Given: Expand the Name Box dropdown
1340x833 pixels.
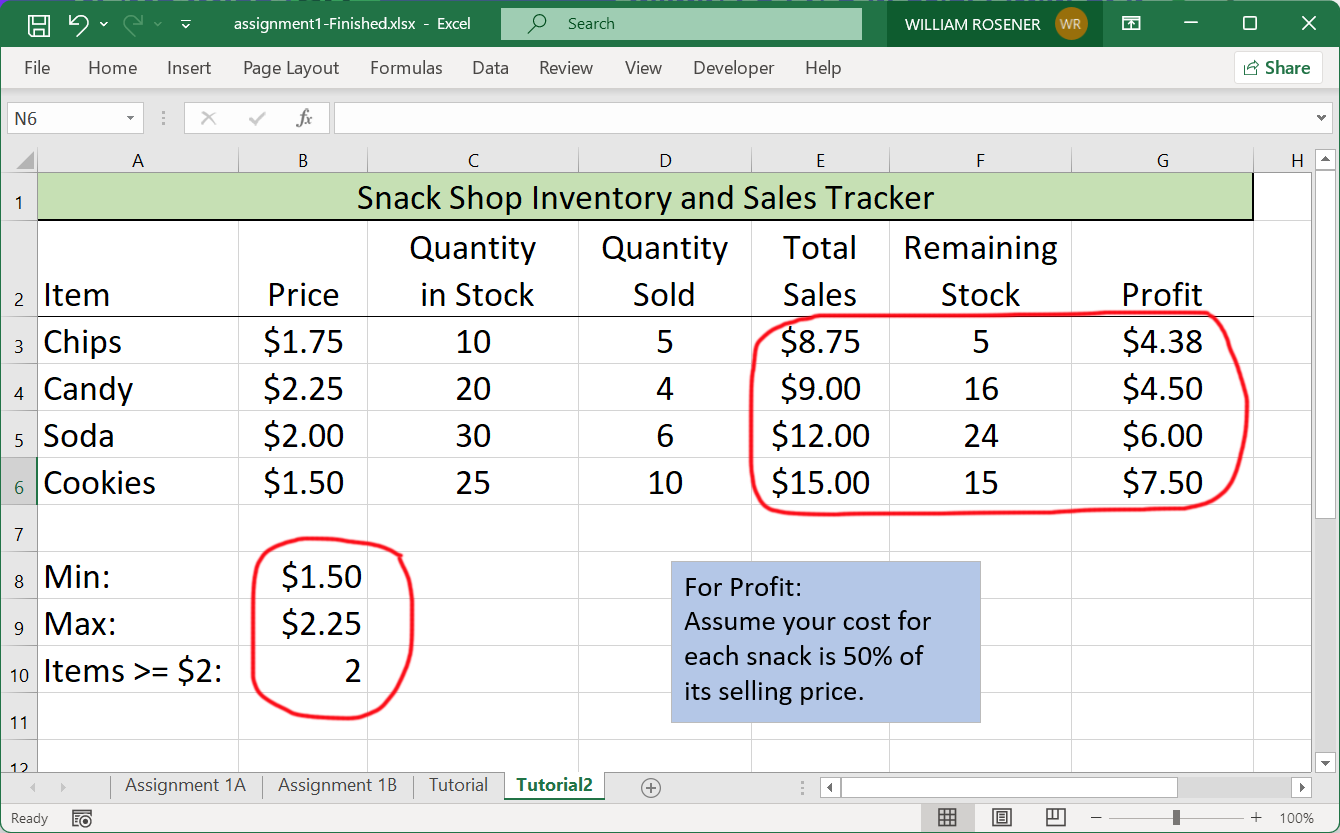Looking at the screenshot, I should click(x=130, y=119).
